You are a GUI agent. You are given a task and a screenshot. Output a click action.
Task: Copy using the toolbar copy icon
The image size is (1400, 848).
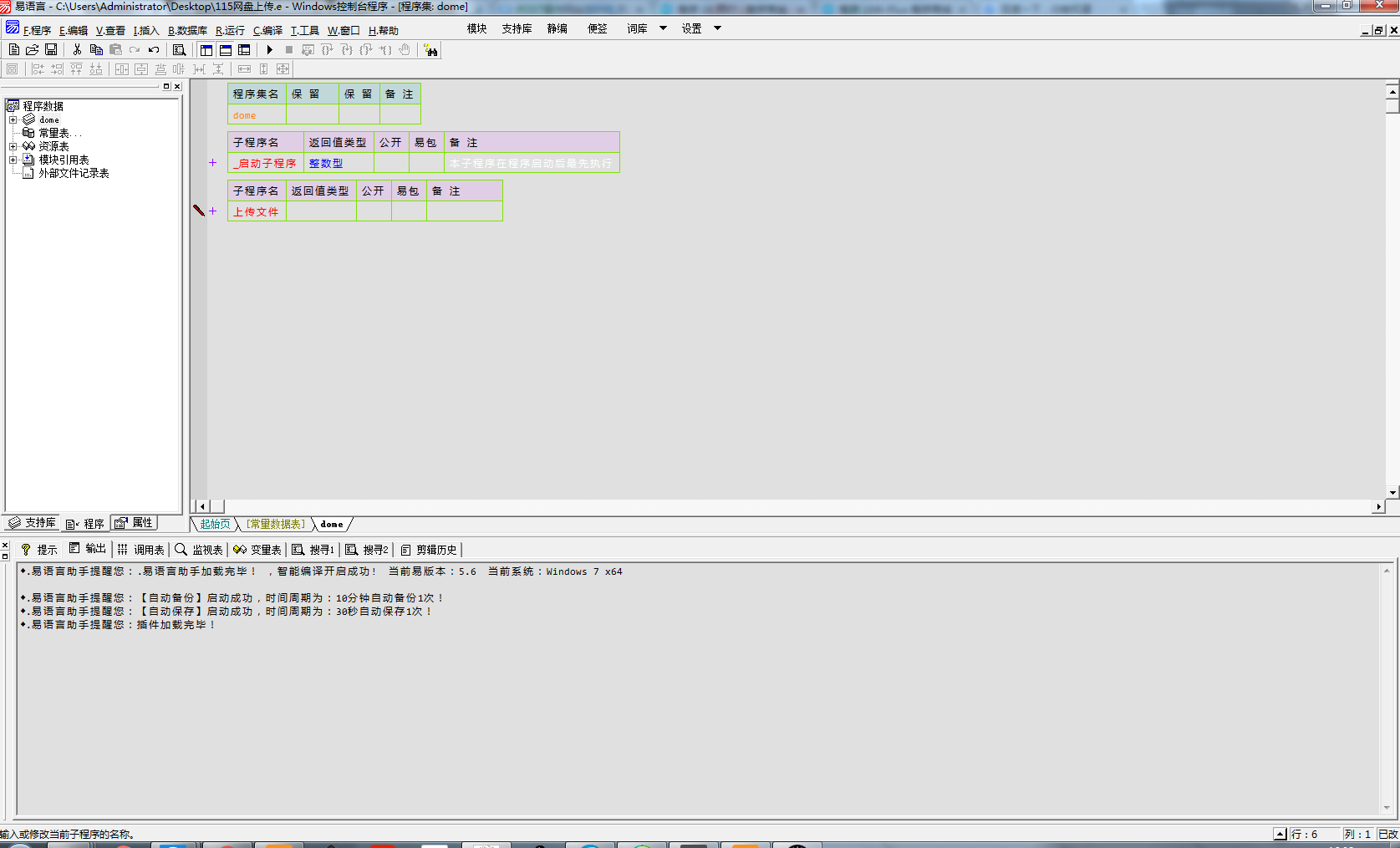[x=96, y=50]
